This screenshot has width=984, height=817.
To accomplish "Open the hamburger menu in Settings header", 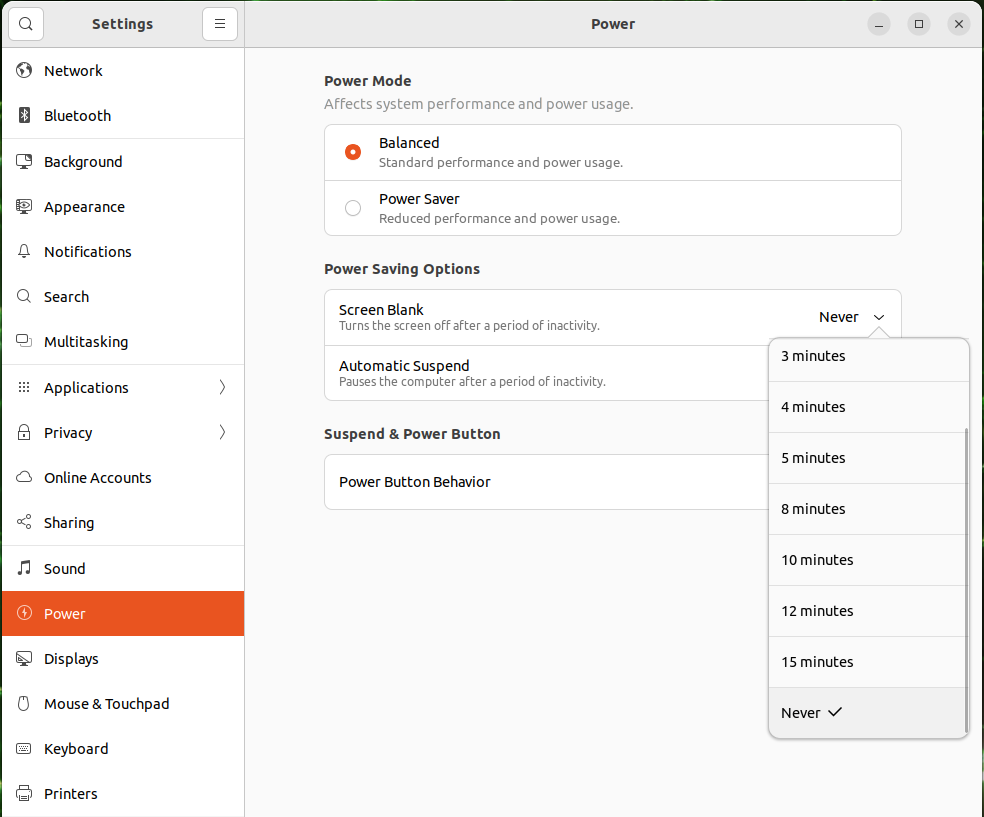I will (220, 24).
